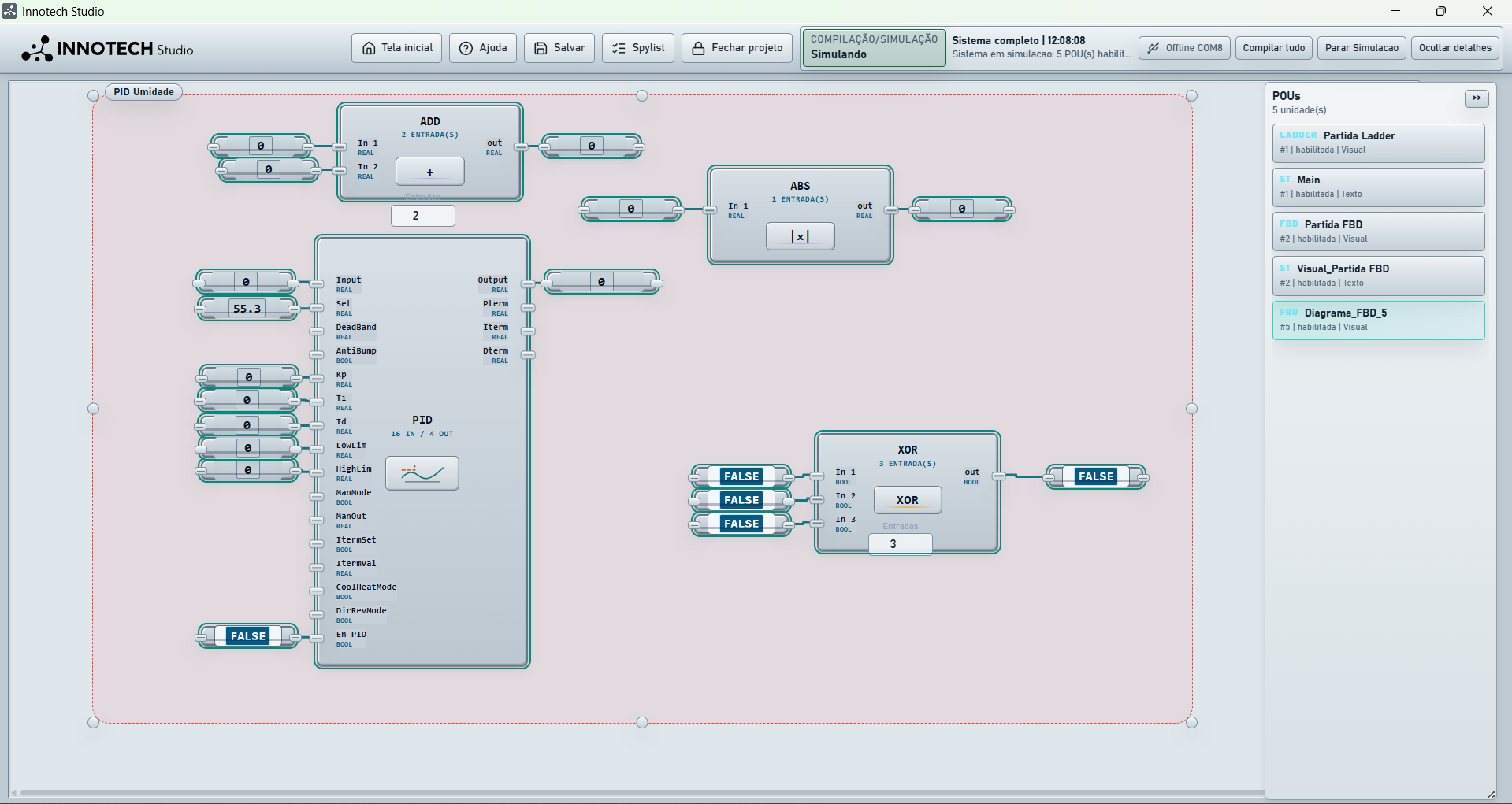Click the XOR block title
This screenshot has width=1512, height=804.
point(907,450)
